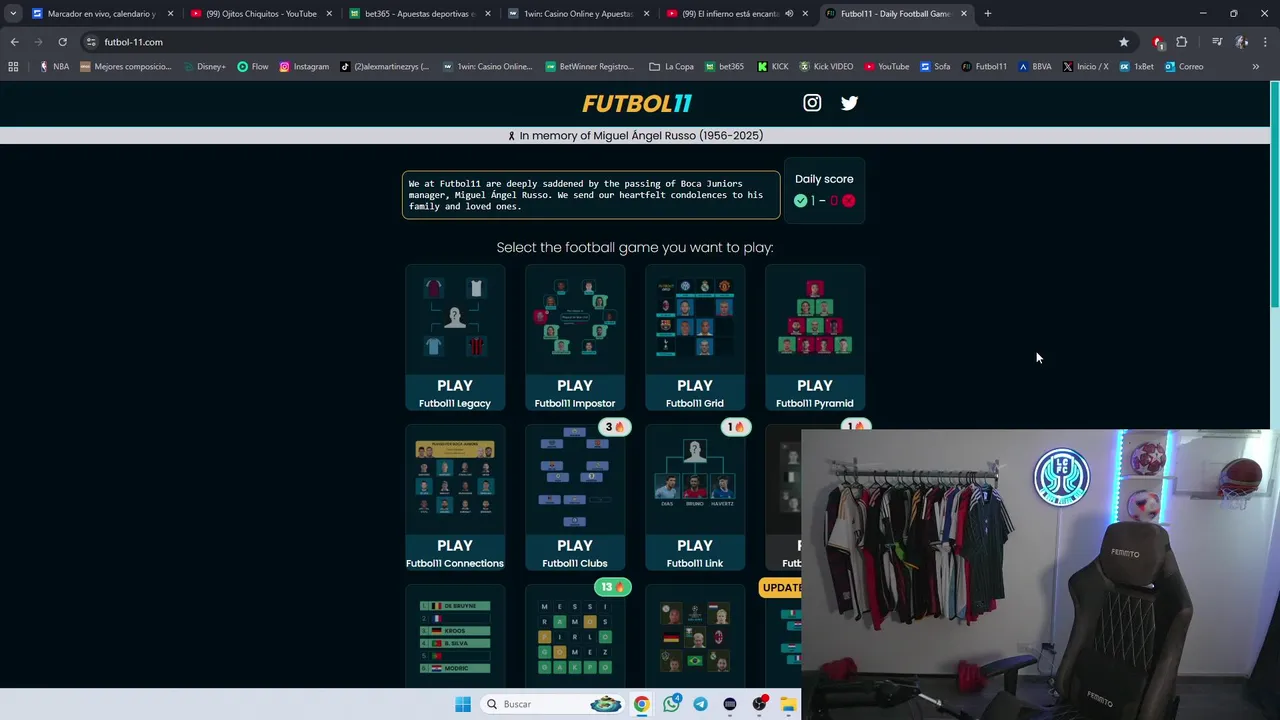Open the TikTok alexmartinezrys bookmark
The height and width of the screenshot is (720, 1280).
tap(385, 67)
